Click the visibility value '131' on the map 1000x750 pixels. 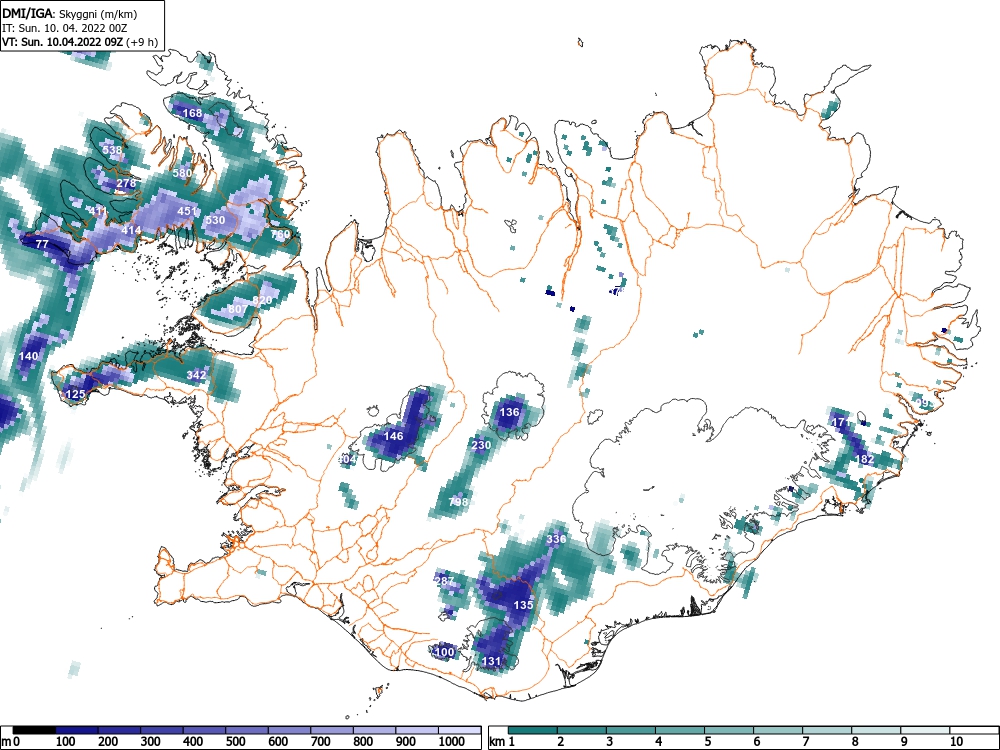[491, 661]
